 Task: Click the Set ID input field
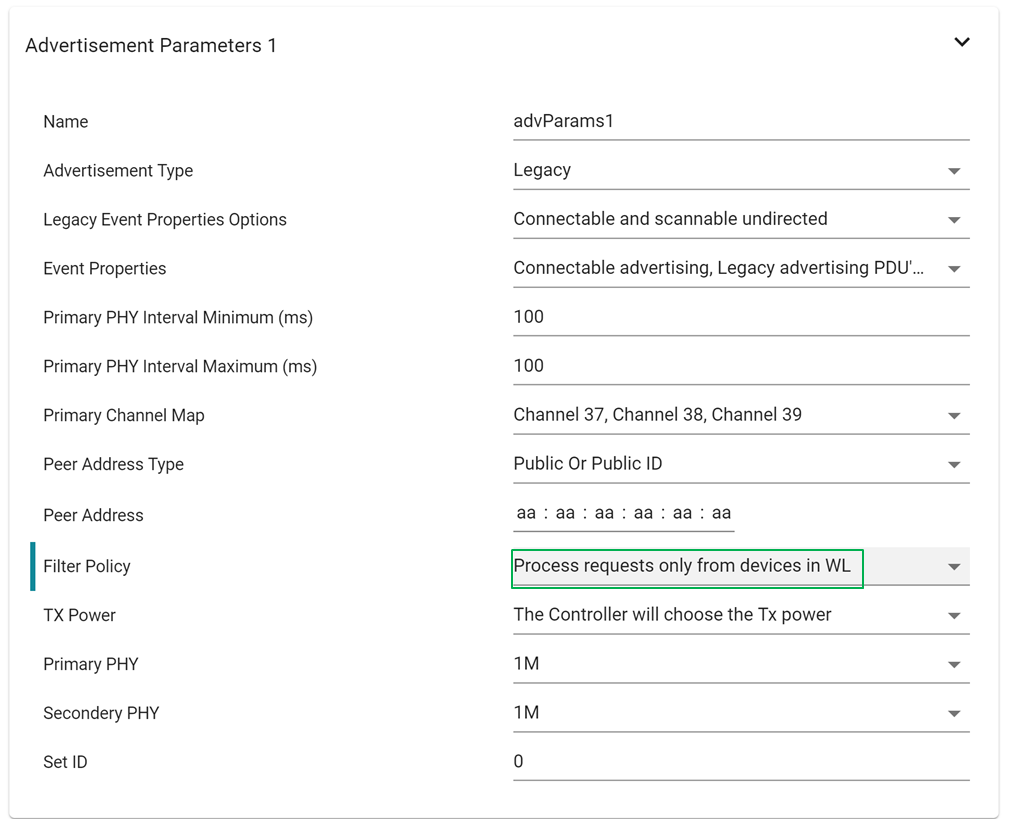(x=740, y=762)
